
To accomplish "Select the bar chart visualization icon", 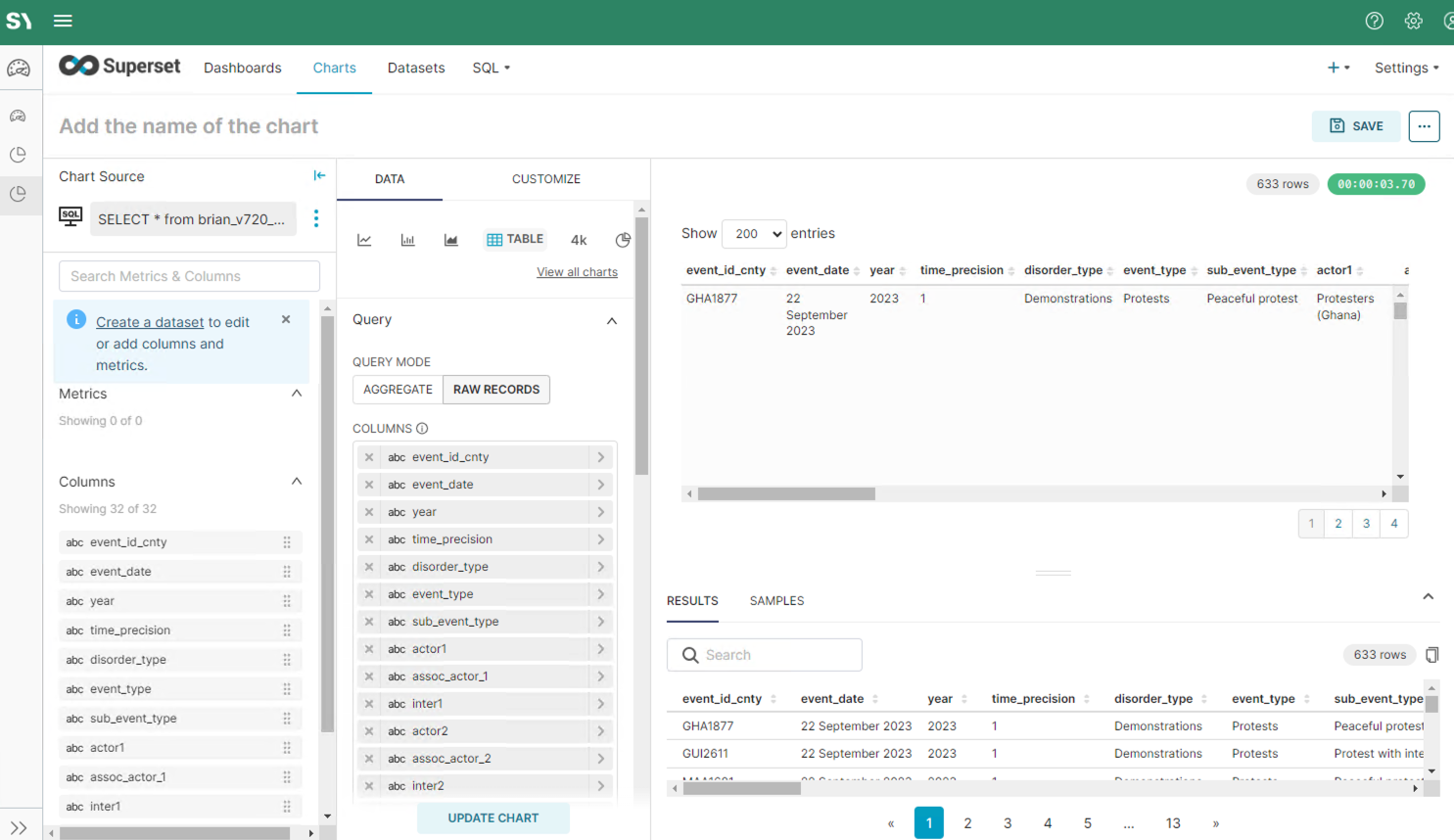I will pyautogui.click(x=407, y=240).
